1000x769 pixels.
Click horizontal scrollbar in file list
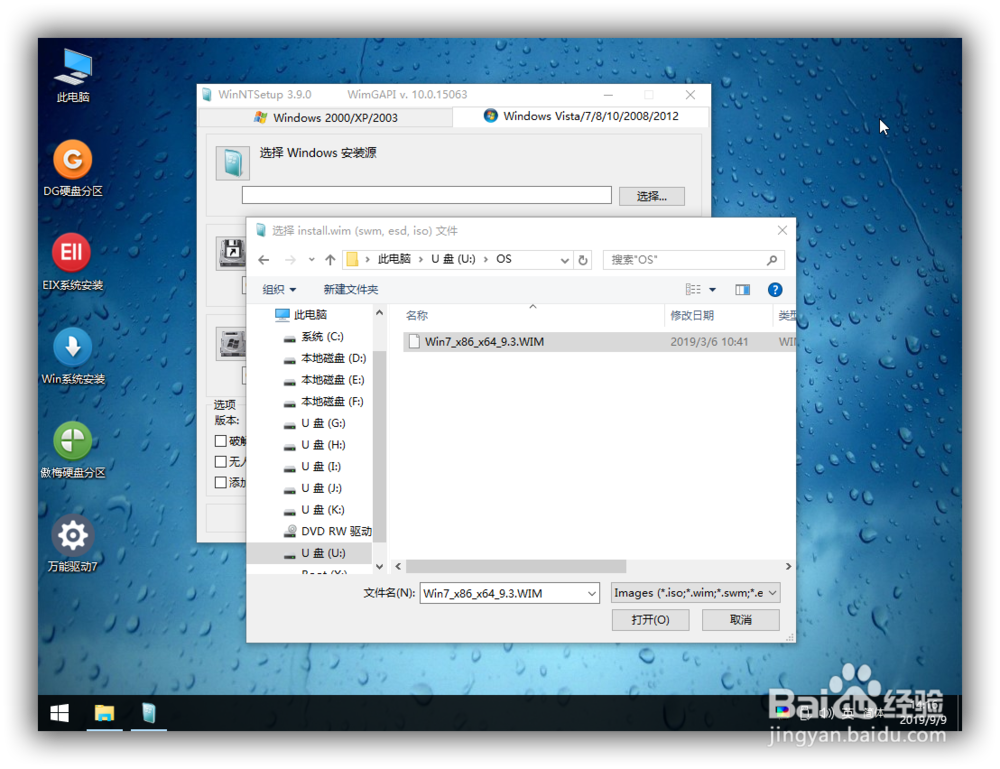[515, 566]
